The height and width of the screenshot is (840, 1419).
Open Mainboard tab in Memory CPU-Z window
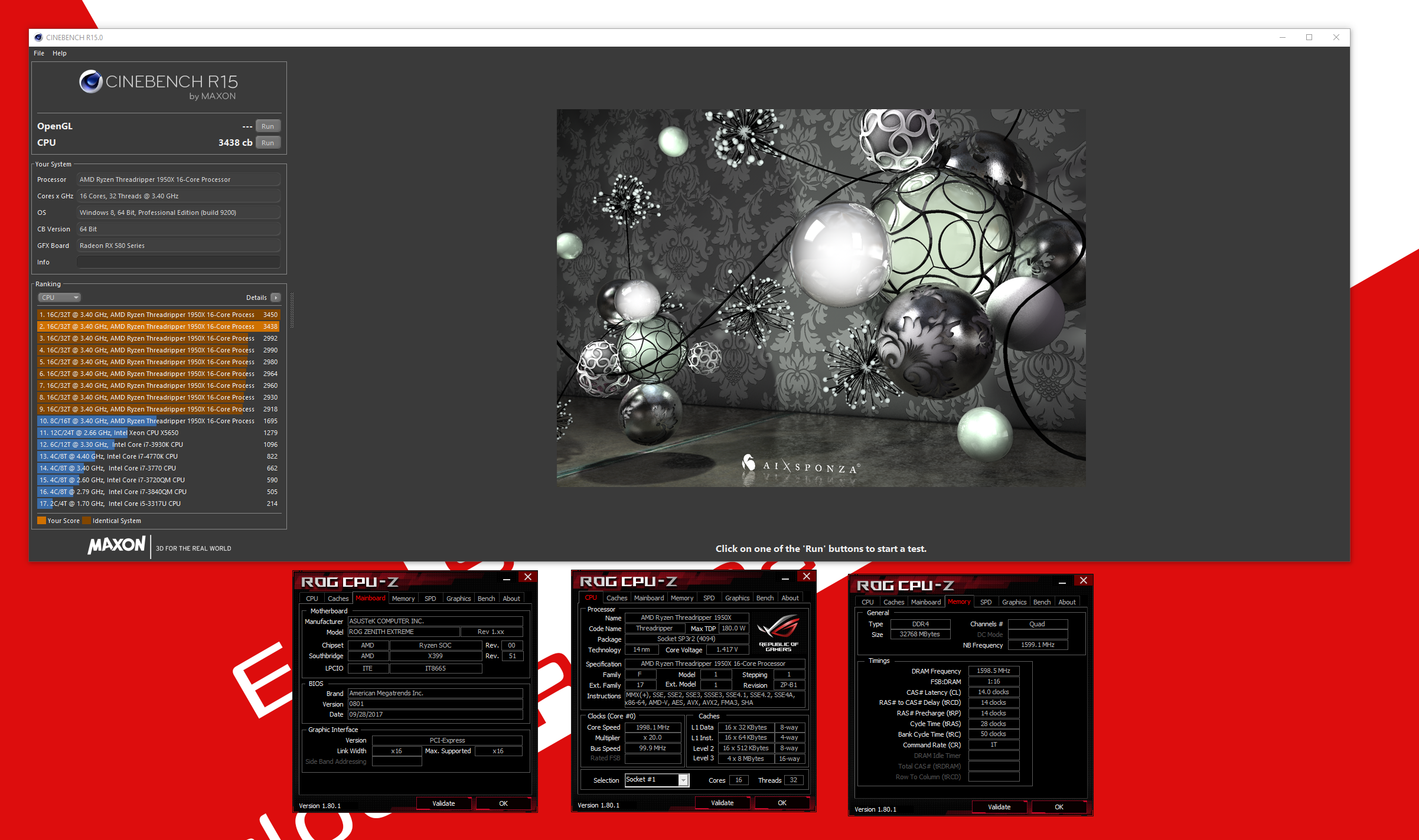(925, 602)
